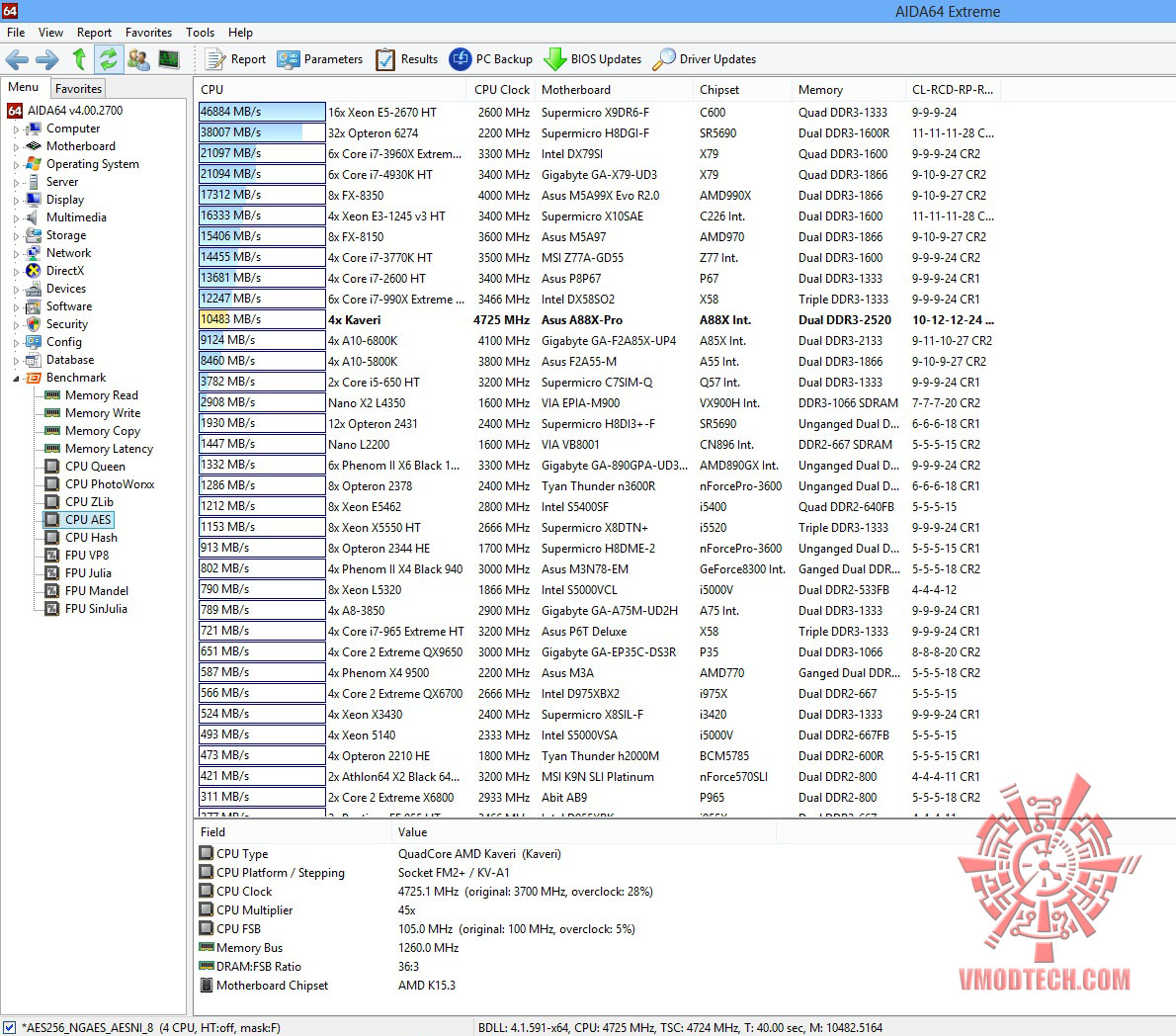The height and width of the screenshot is (1036, 1176).
Task: Open PC Backup from the toolbar
Action: click(491, 59)
